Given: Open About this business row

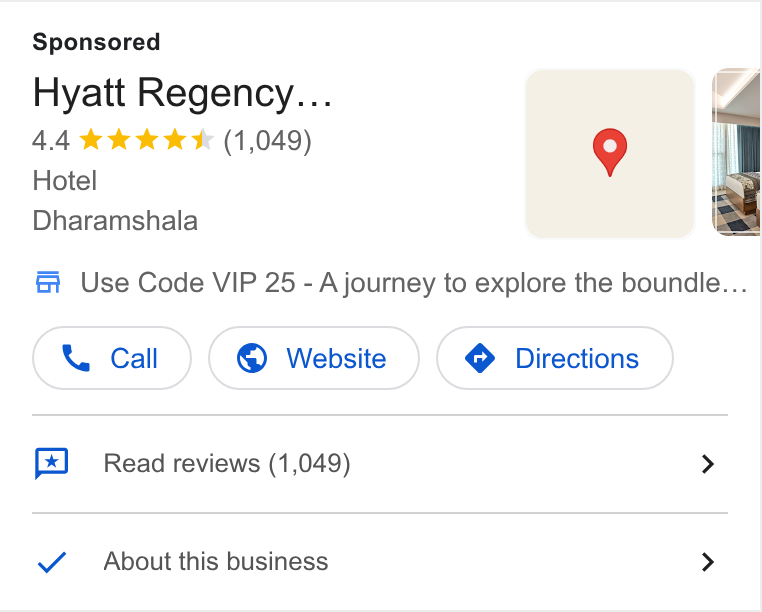Looking at the screenshot, I should pyautogui.click(x=380, y=562).
